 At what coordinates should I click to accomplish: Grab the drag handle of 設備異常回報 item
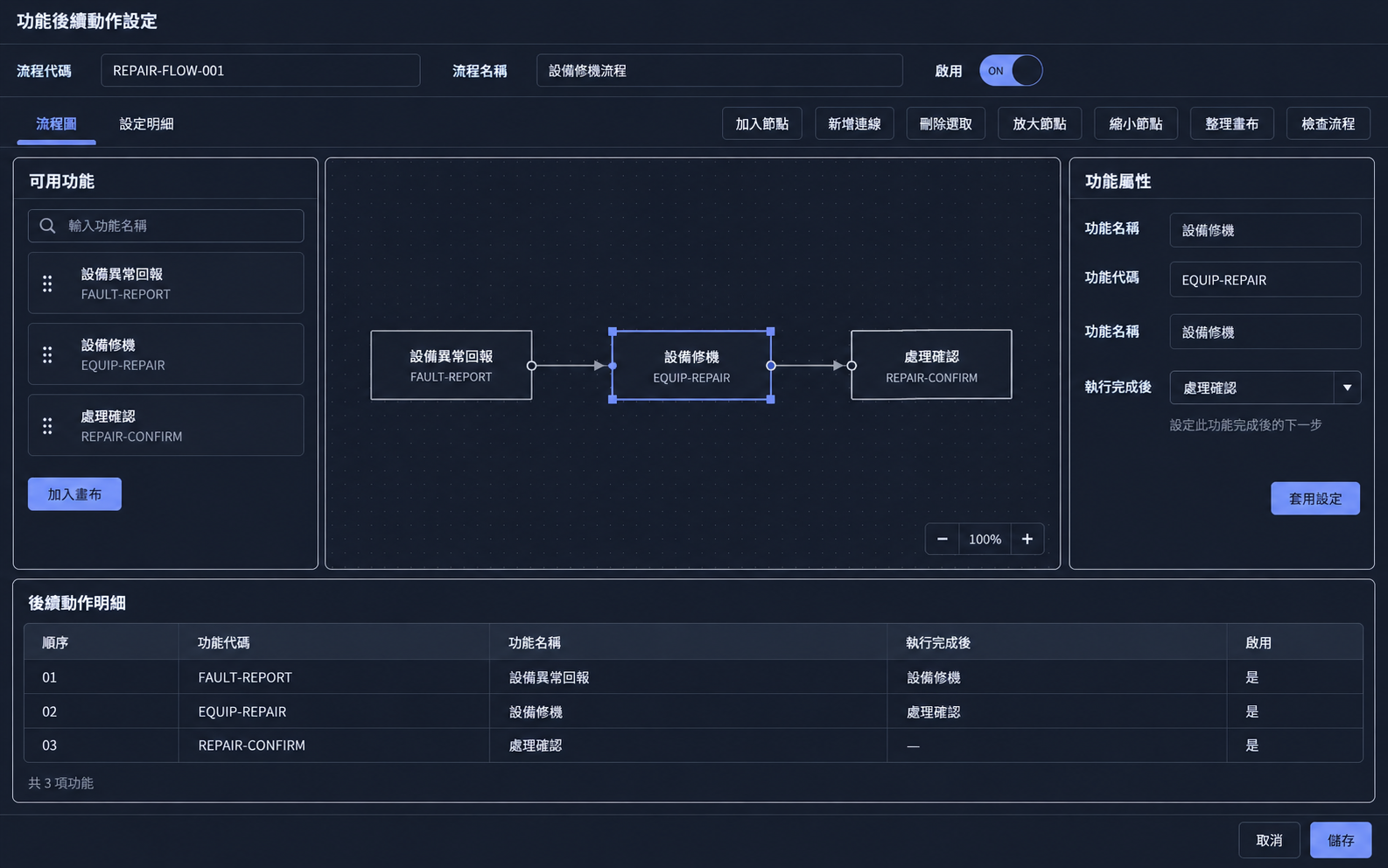coord(47,283)
